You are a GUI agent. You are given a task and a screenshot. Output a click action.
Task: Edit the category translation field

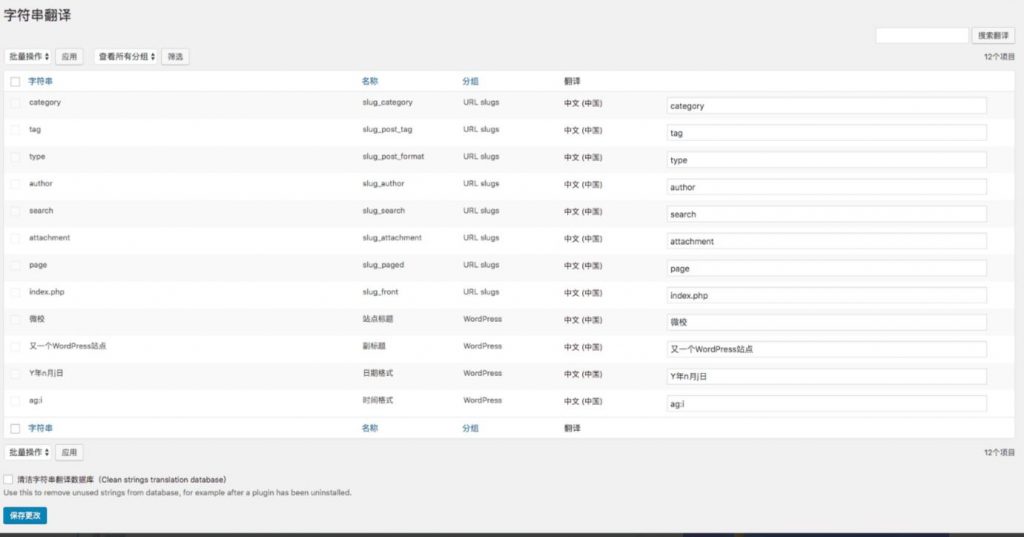[x=826, y=106]
